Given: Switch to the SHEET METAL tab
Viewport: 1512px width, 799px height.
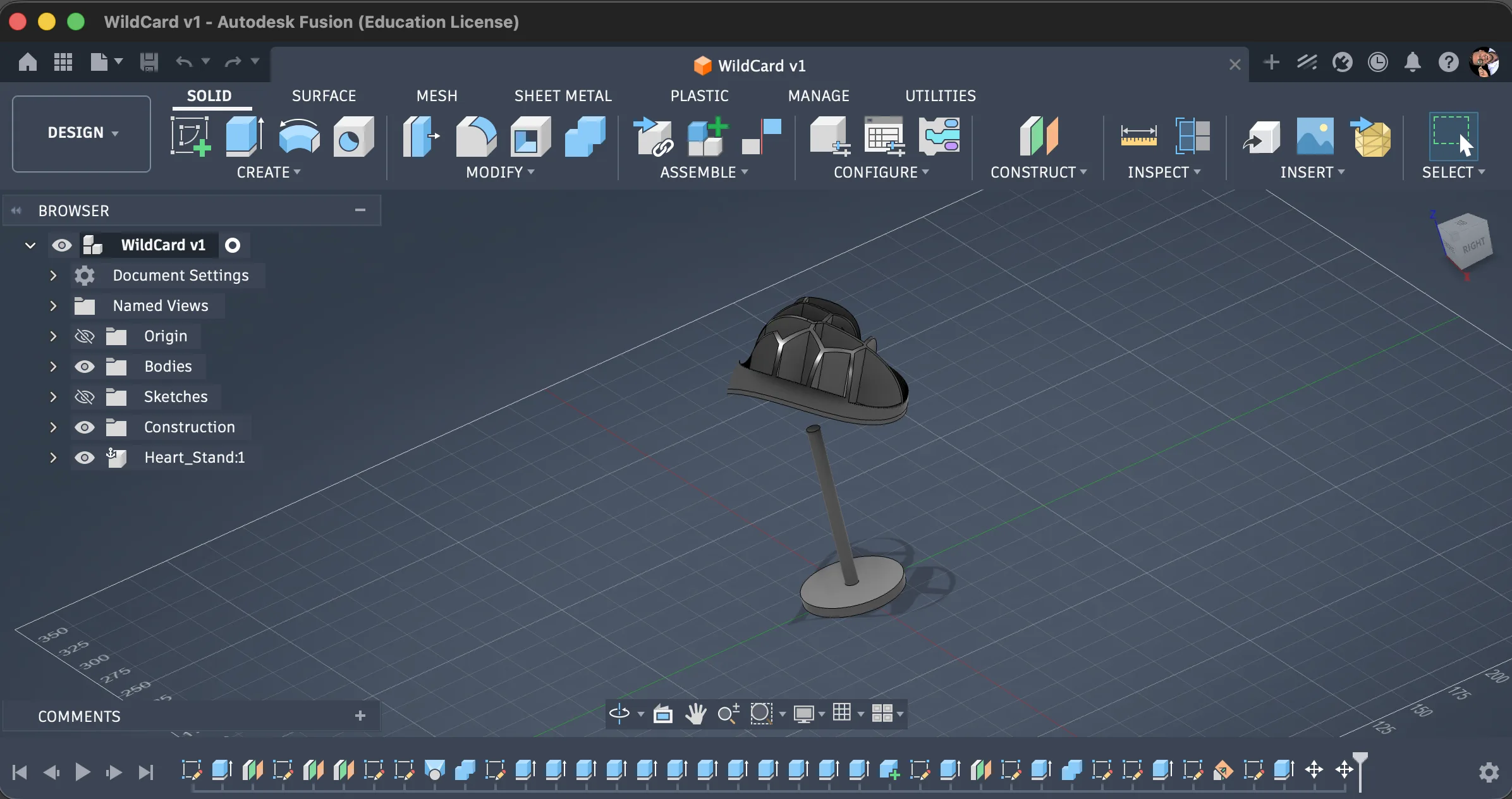Looking at the screenshot, I should point(563,96).
